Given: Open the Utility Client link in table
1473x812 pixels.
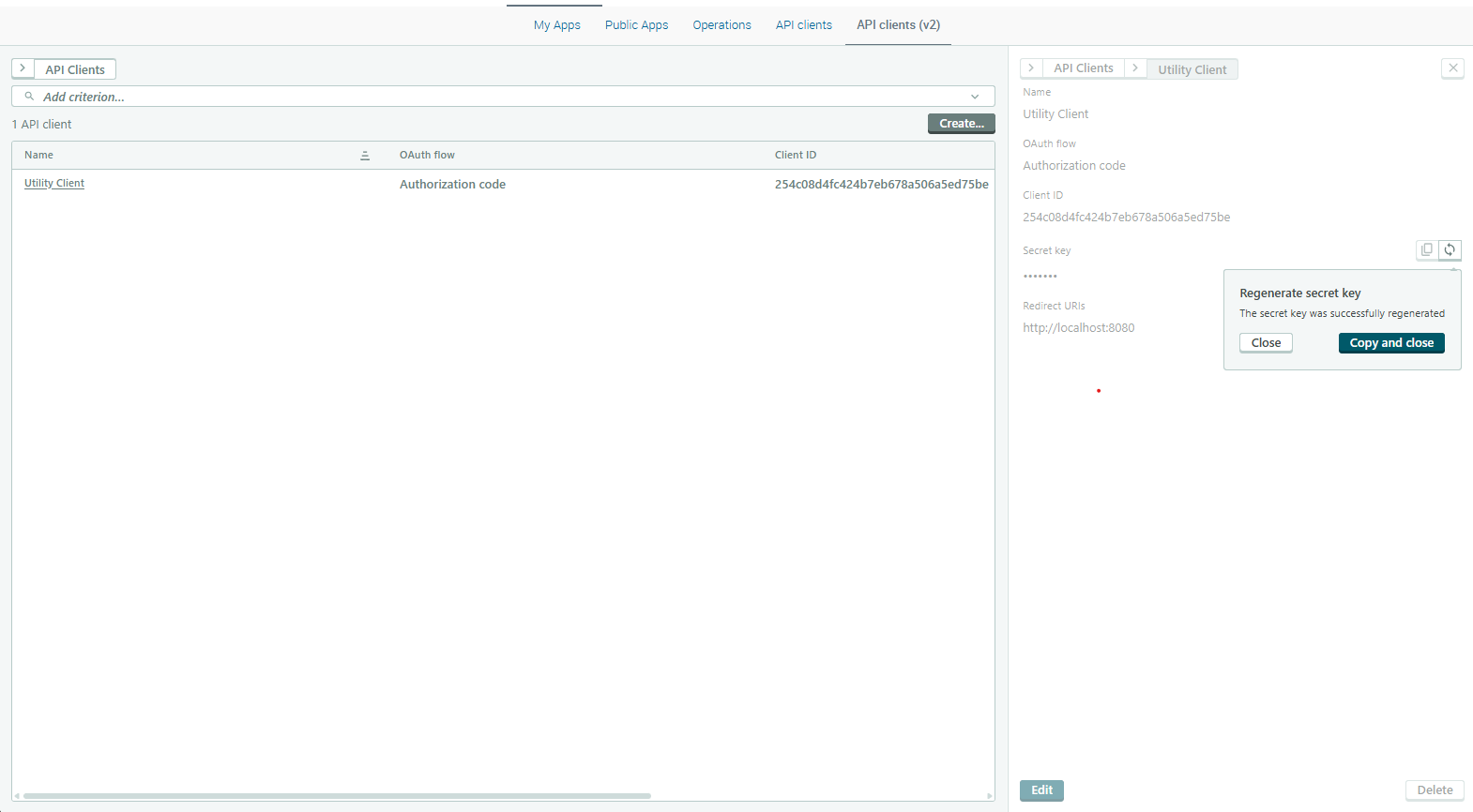Looking at the screenshot, I should 54,184.
